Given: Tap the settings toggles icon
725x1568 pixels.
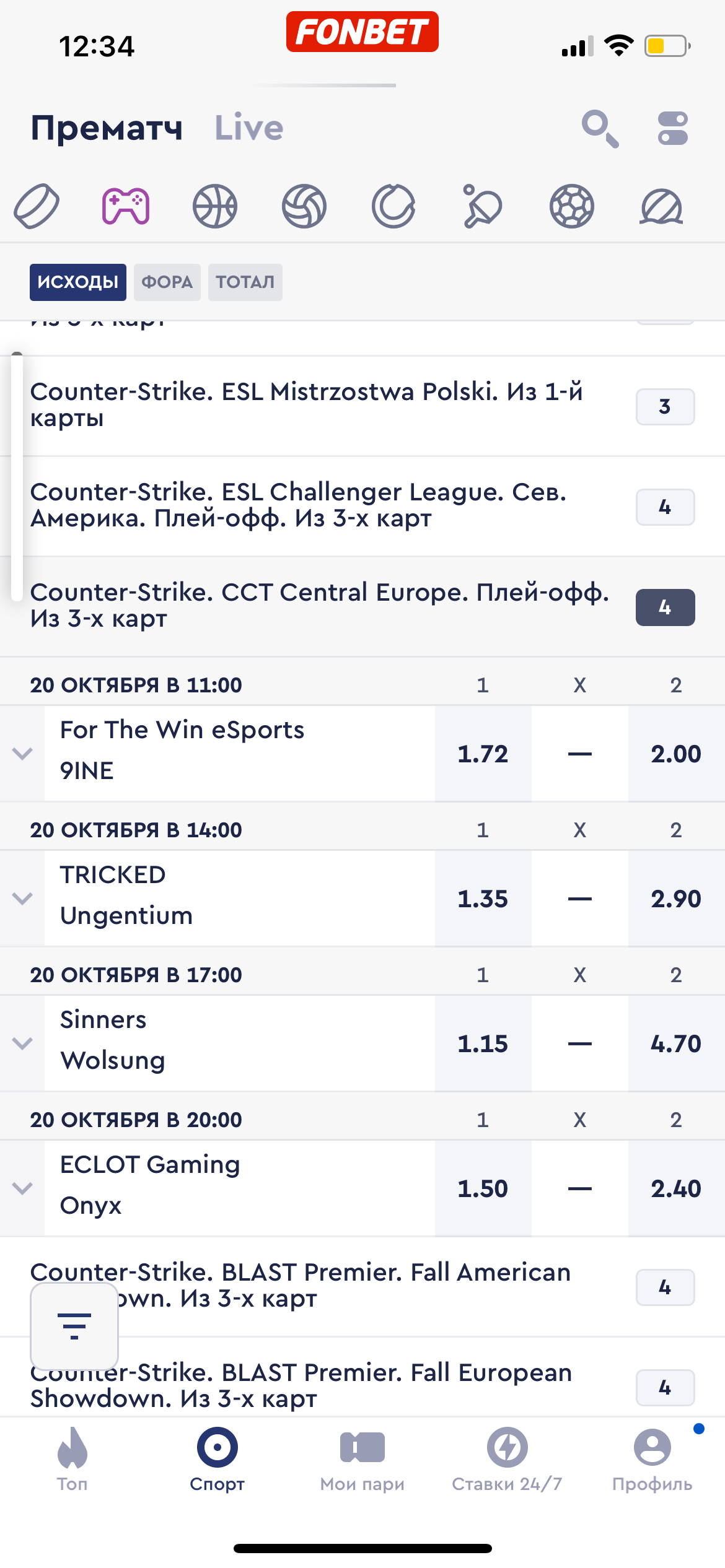Looking at the screenshot, I should pyautogui.click(x=673, y=128).
